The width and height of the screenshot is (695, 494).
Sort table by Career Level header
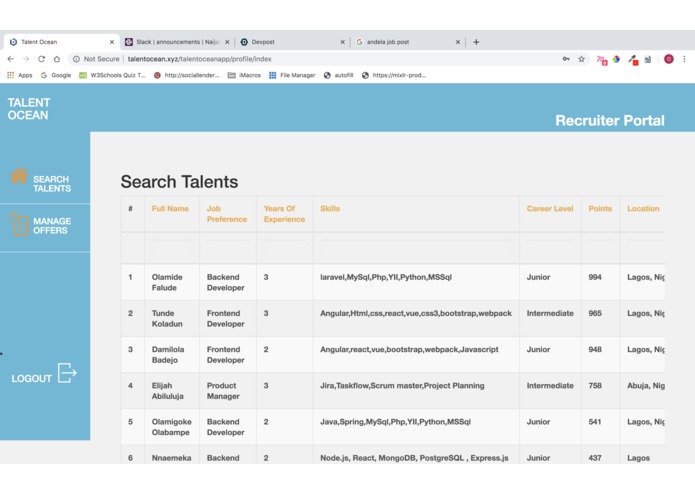[550, 209]
